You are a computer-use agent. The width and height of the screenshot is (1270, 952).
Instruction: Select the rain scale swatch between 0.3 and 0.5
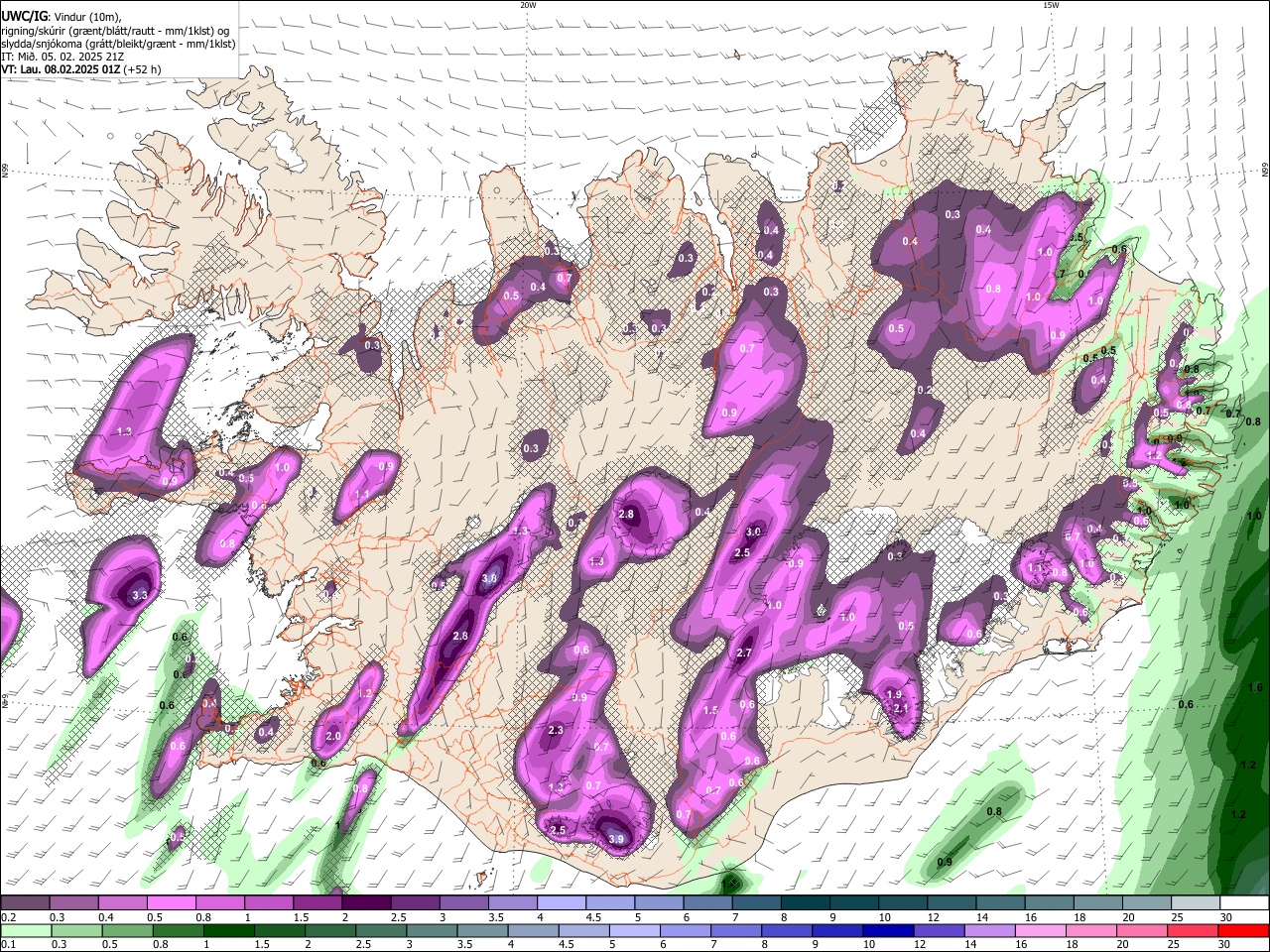point(76,931)
